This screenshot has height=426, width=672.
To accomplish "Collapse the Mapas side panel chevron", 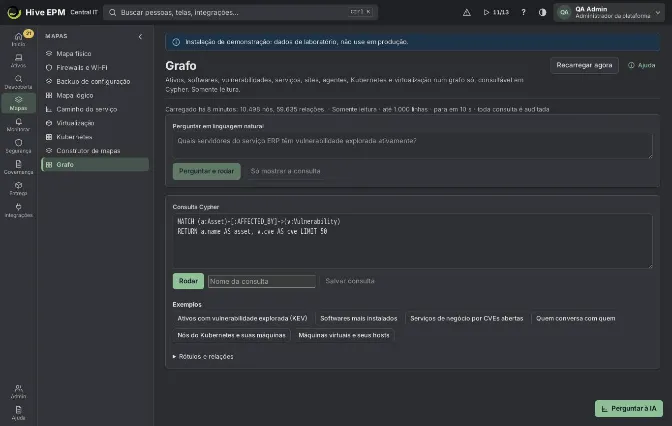I will pyautogui.click(x=140, y=36).
